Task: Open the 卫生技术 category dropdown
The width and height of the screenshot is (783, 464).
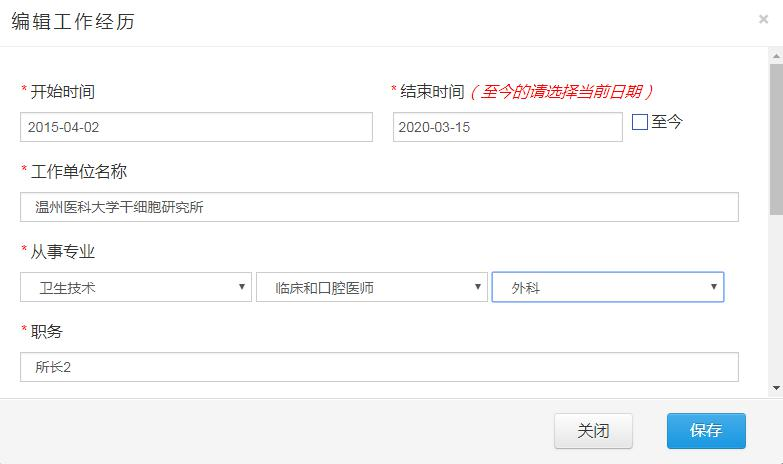Action: [136, 287]
